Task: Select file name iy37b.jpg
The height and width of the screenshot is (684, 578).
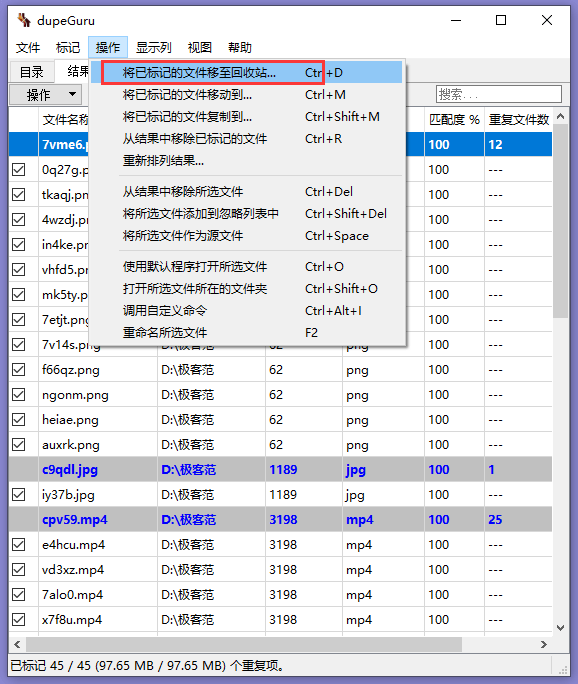Action: pos(68,495)
